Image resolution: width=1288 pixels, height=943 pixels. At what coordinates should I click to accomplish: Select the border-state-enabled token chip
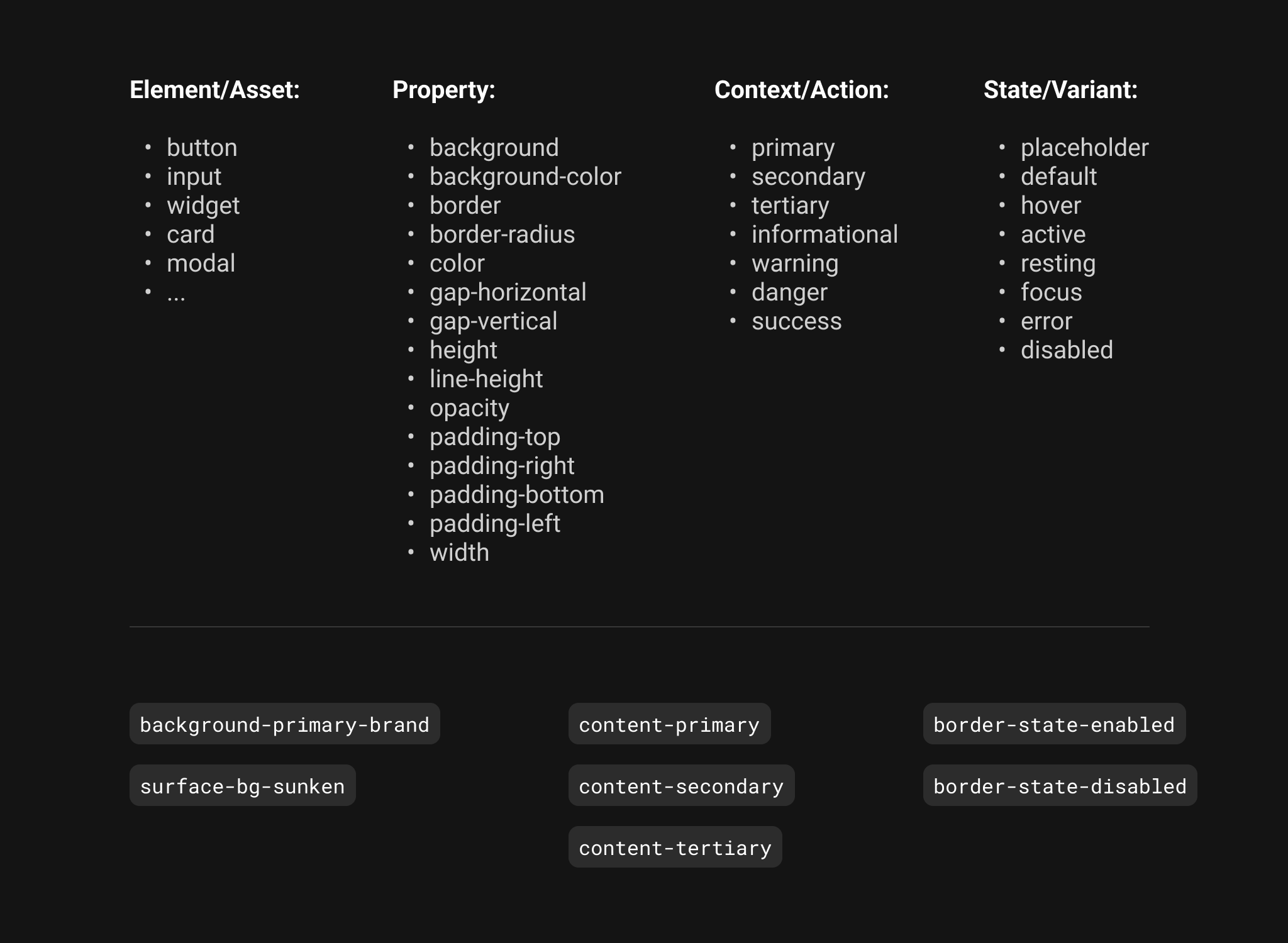pyautogui.click(x=1054, y=724)
